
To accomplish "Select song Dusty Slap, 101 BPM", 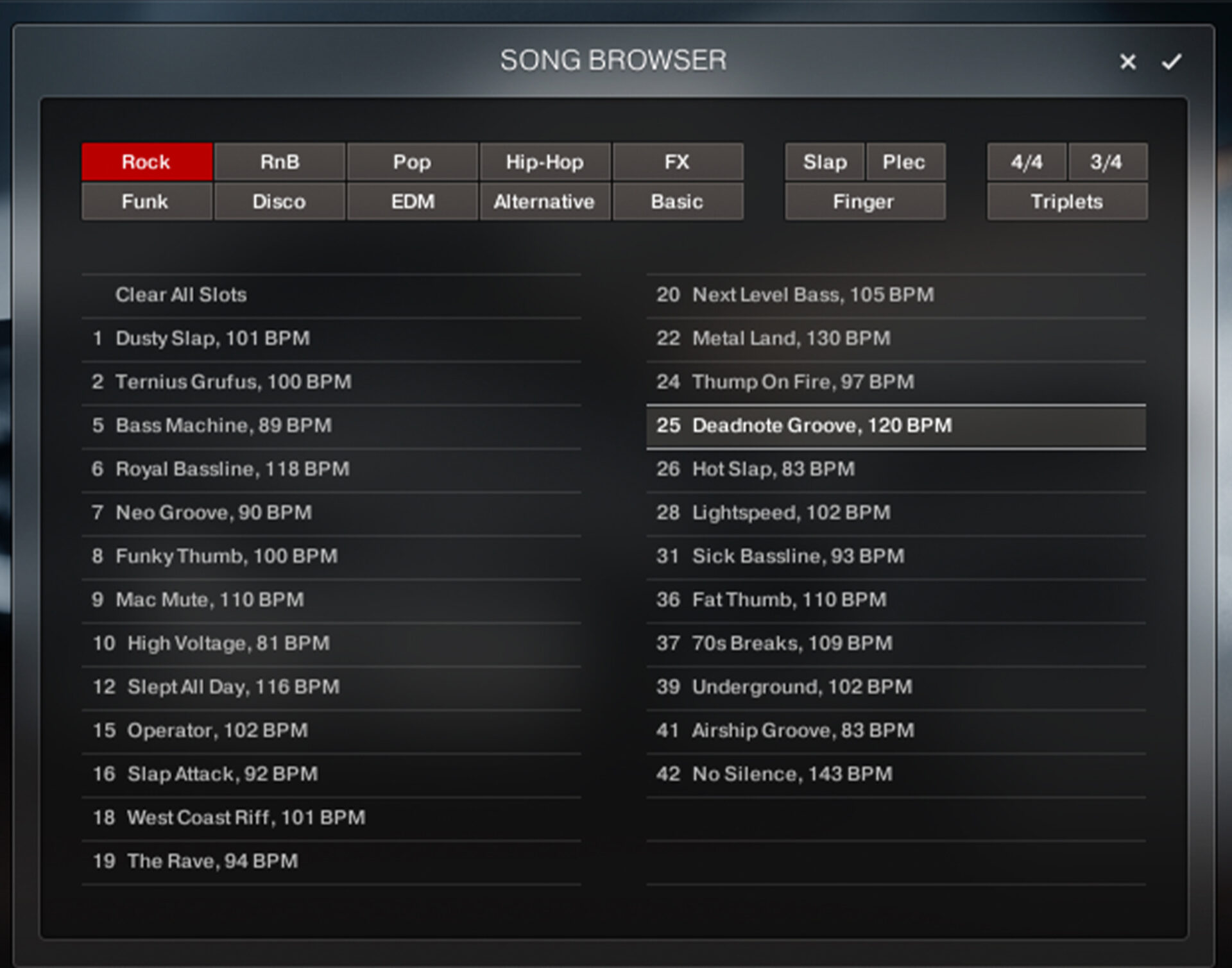I will tap(212, 338).
